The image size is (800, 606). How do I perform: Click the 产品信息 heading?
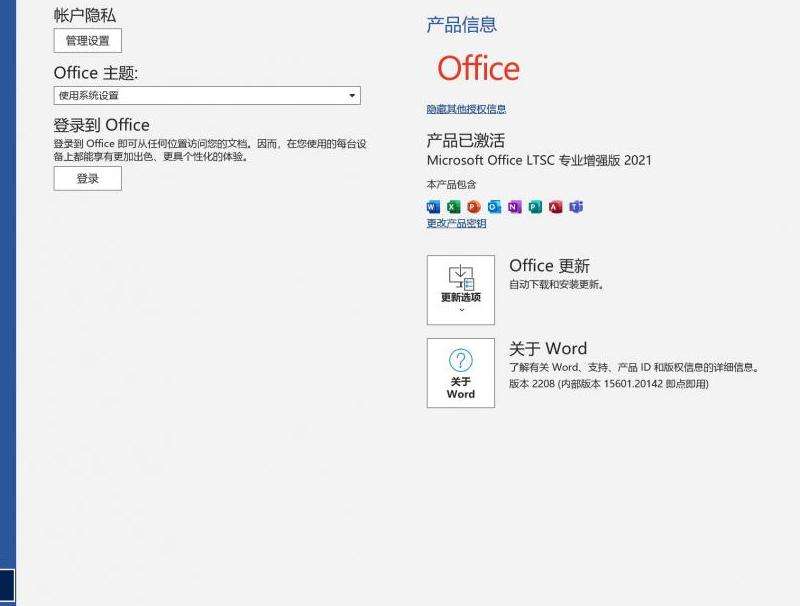click(461, 24)
